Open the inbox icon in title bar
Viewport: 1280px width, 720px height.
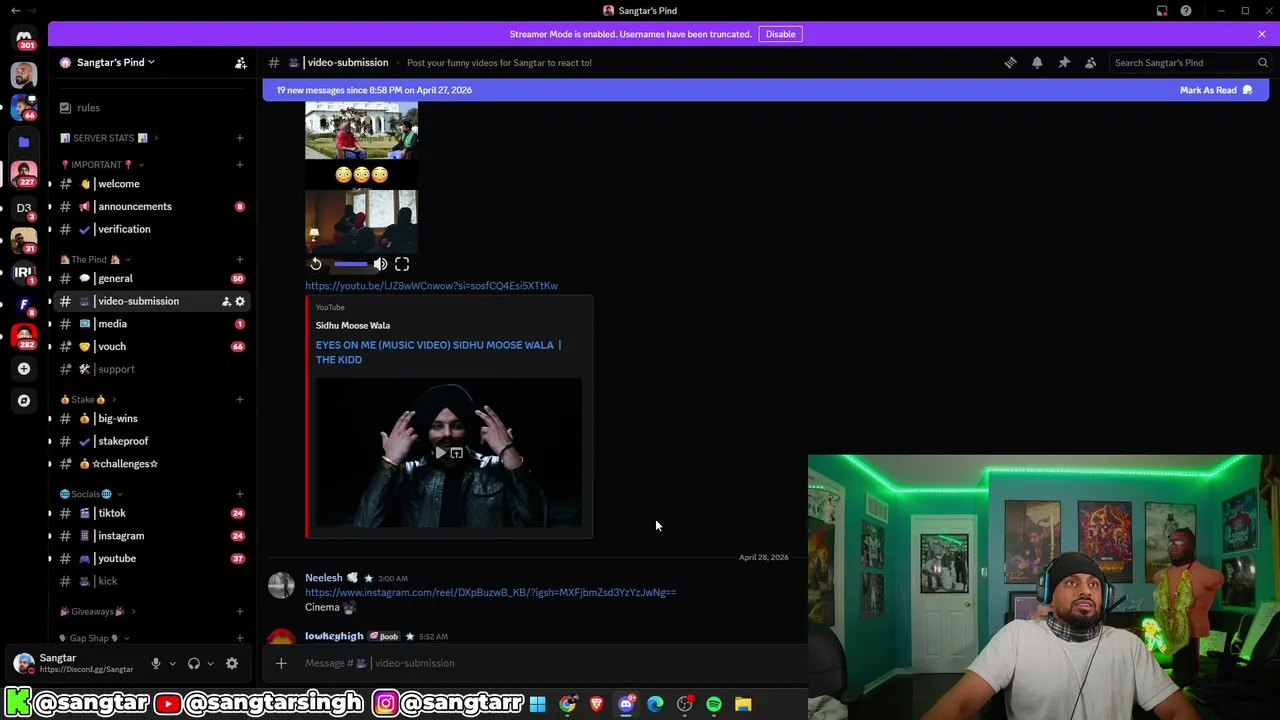pos(1162,11)
